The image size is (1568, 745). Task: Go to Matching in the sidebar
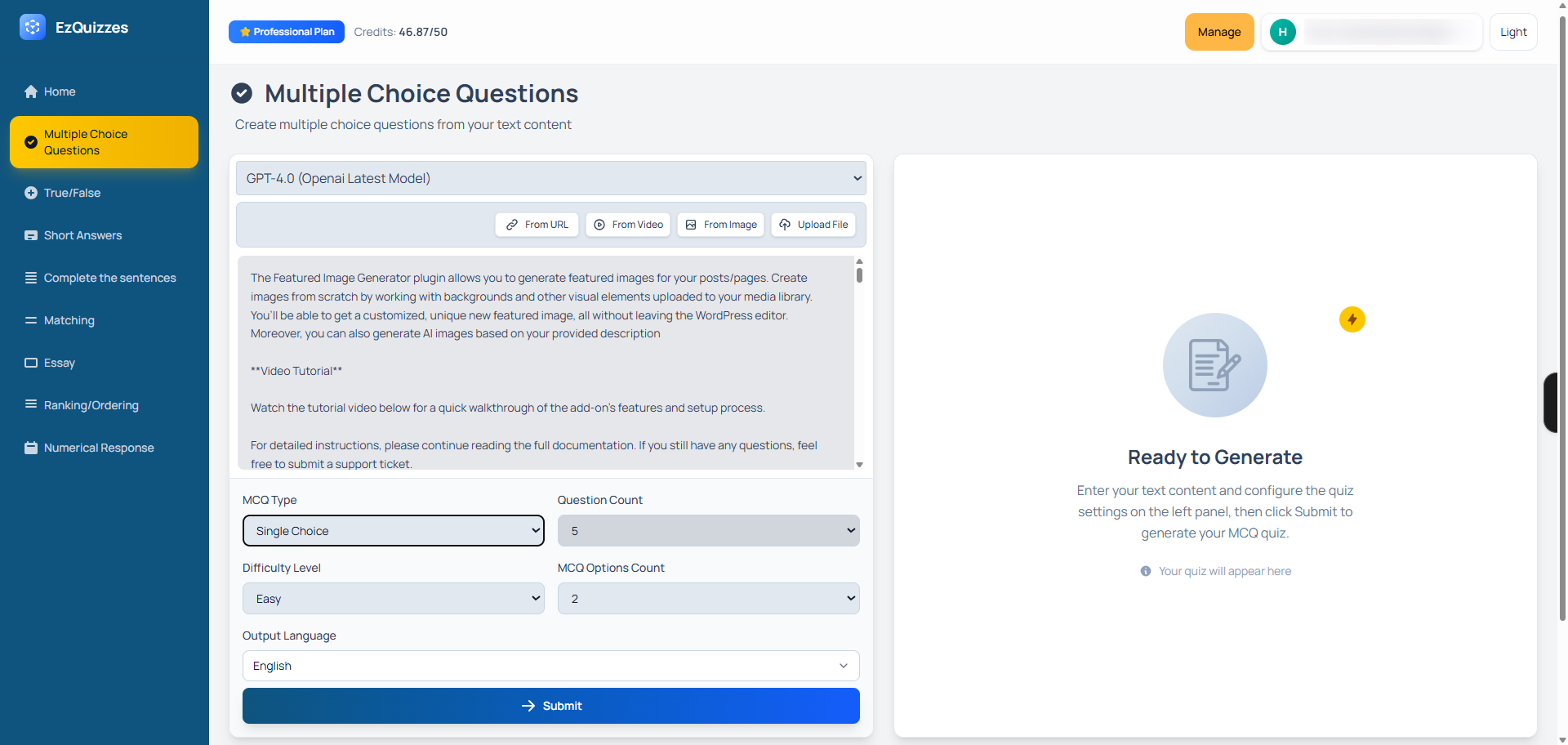(x=69, y=320)
